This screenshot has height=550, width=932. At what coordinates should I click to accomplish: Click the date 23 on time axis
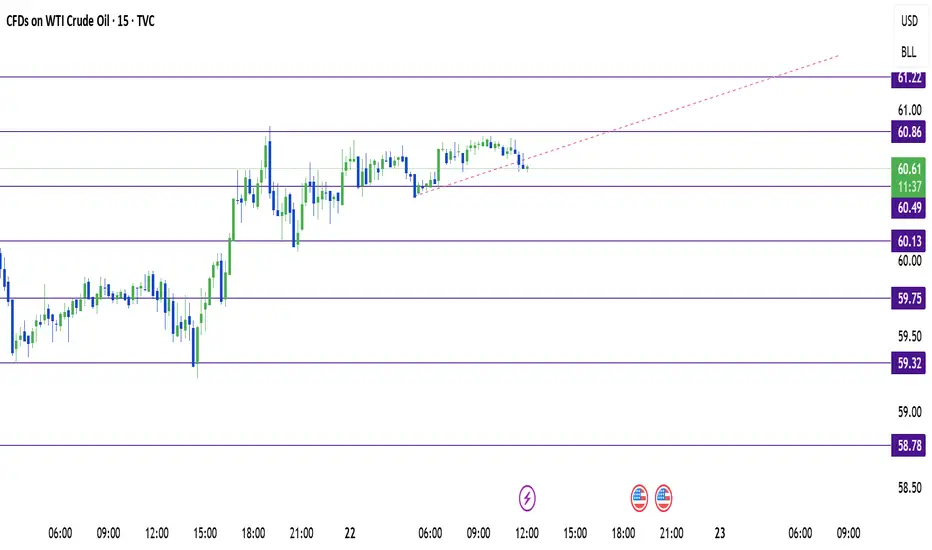tap(720, 533)
